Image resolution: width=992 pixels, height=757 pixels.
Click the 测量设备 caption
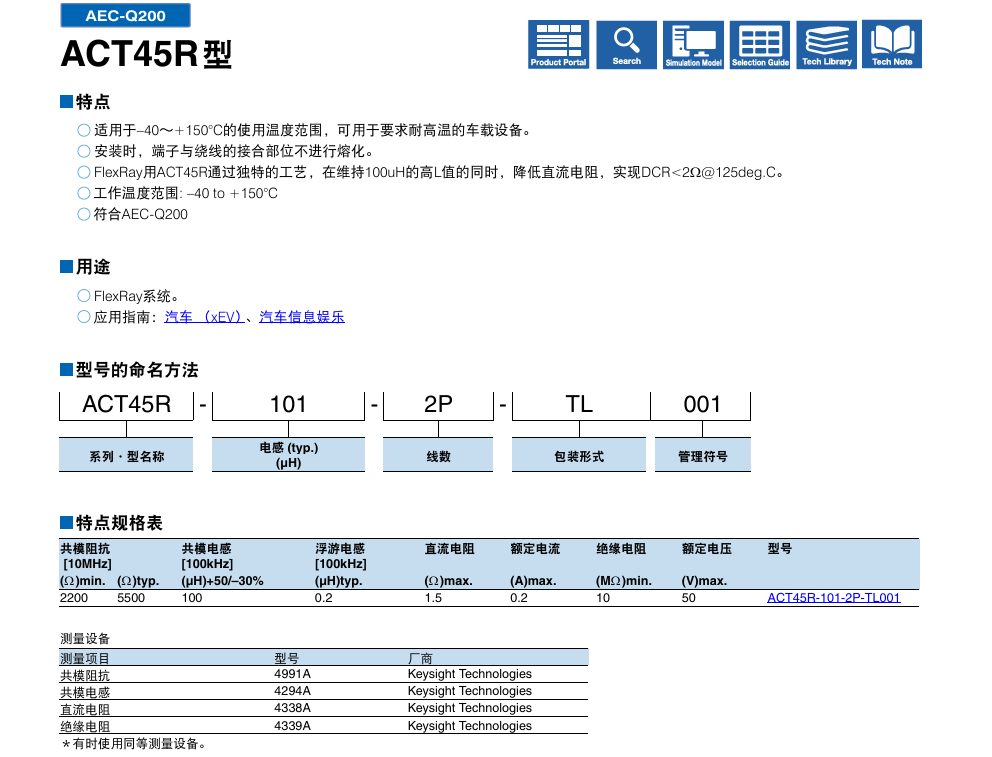click(x=85, y=638)
